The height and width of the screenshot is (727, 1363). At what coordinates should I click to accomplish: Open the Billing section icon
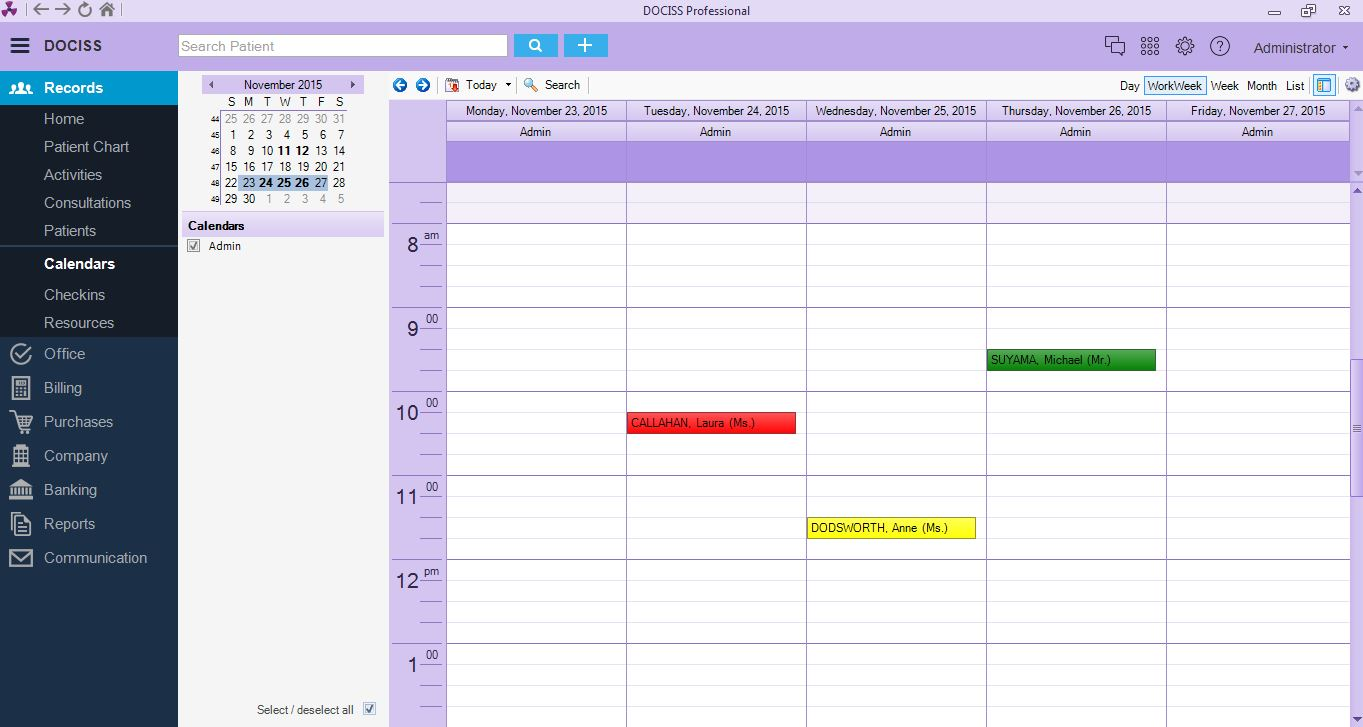[20, 388]
